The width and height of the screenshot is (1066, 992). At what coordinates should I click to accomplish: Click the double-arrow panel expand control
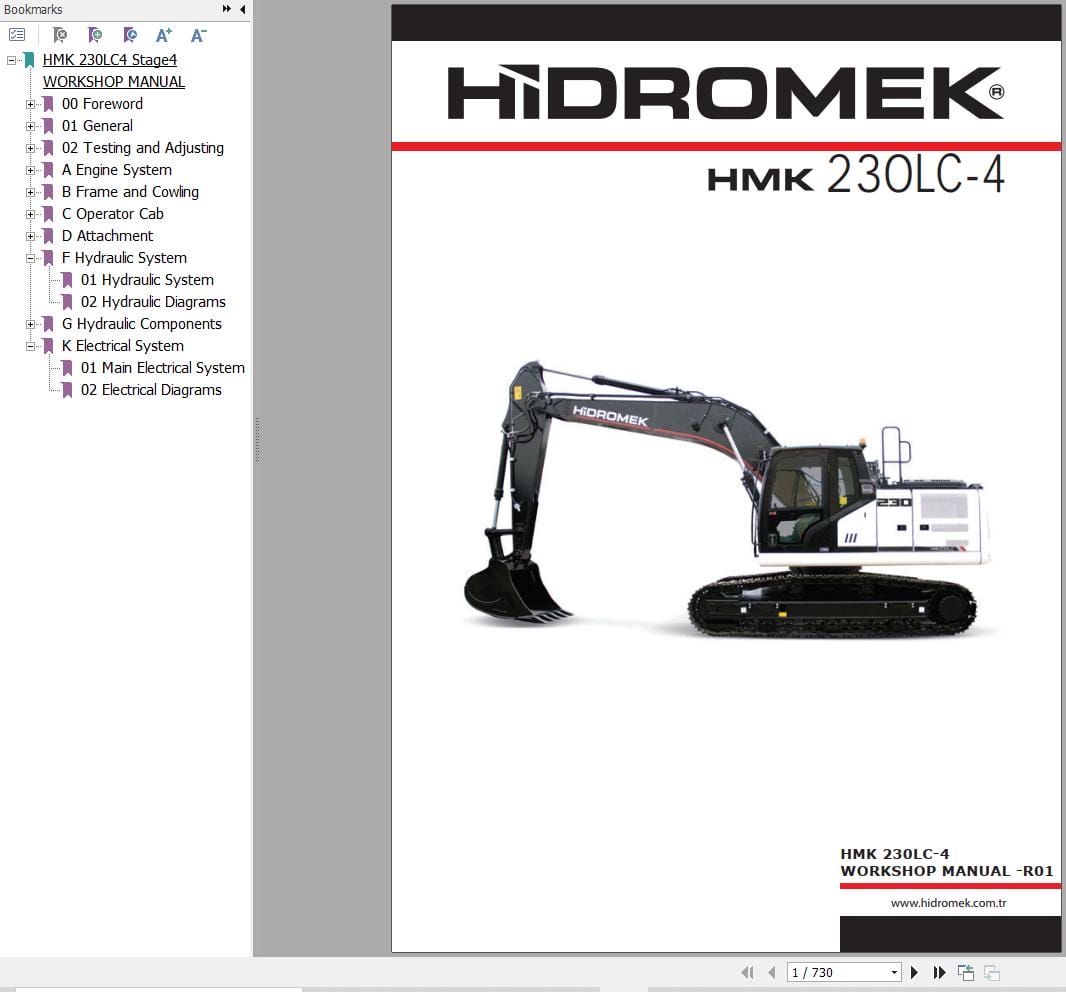[x=227, y=9]
